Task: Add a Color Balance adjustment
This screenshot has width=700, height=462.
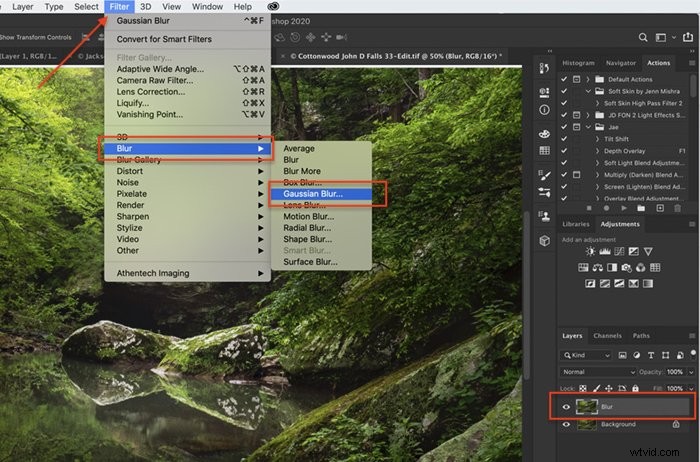Action: point(598,267)
